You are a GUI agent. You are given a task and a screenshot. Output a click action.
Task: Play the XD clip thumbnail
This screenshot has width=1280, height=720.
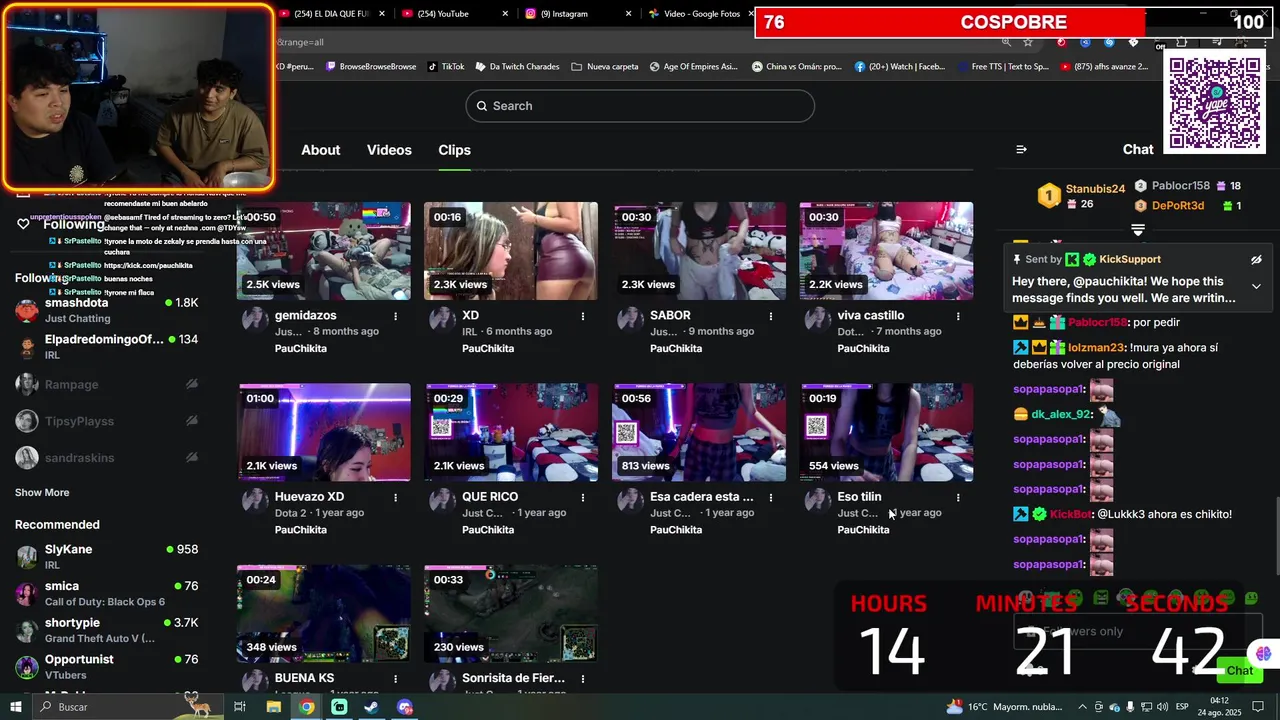(x=511, y=251)
